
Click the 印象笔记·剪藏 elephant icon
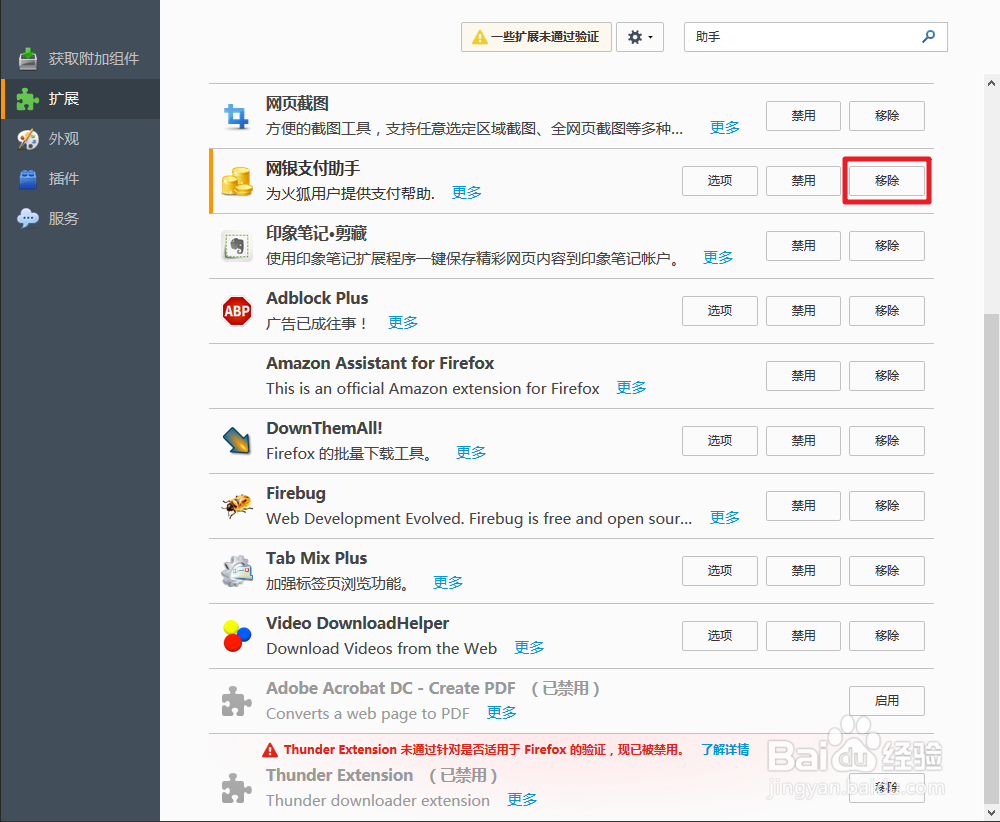tap(237, 245)
